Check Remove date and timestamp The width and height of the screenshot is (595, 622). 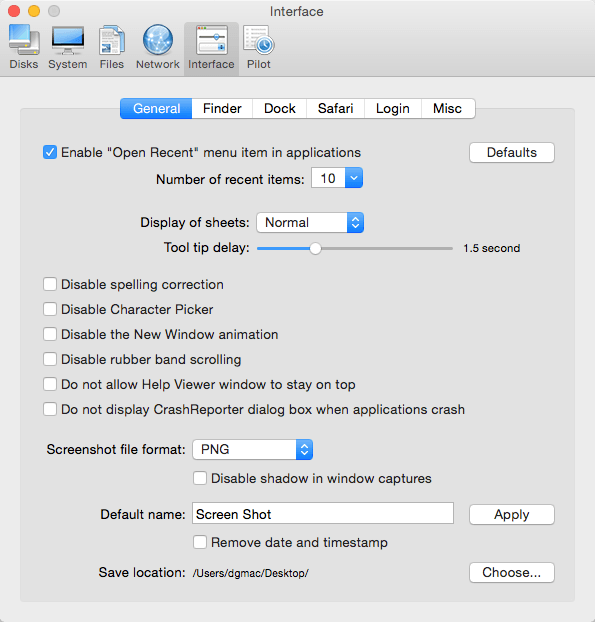point(200,542)
